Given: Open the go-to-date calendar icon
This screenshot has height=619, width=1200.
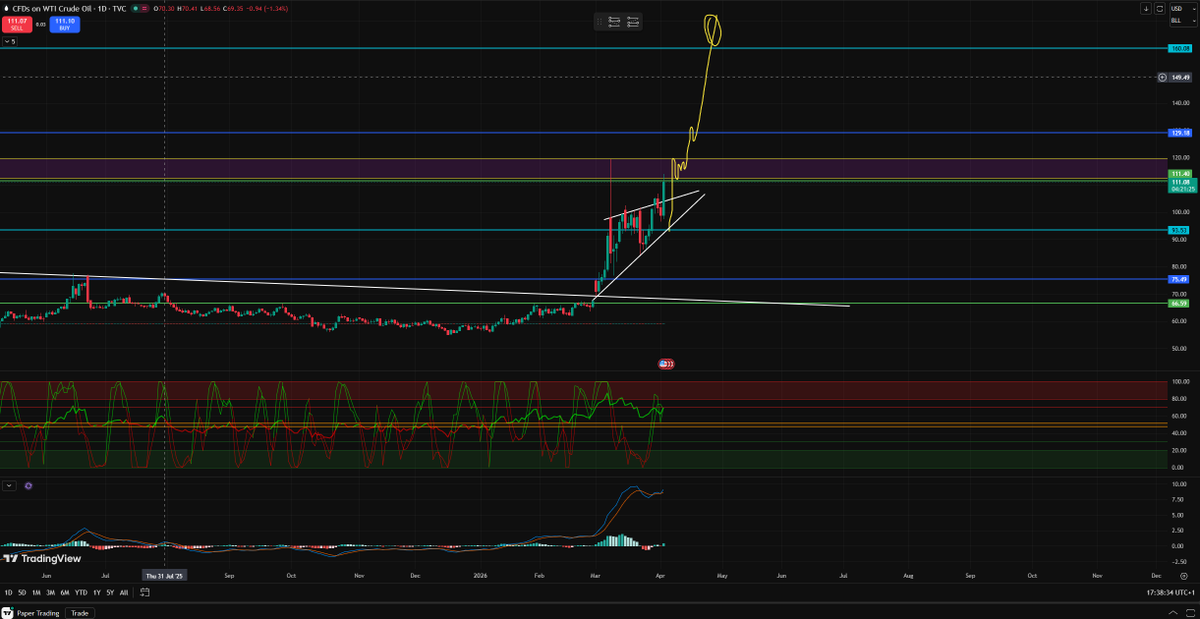Looking at the screenshot, I should [x=145, y=592].
